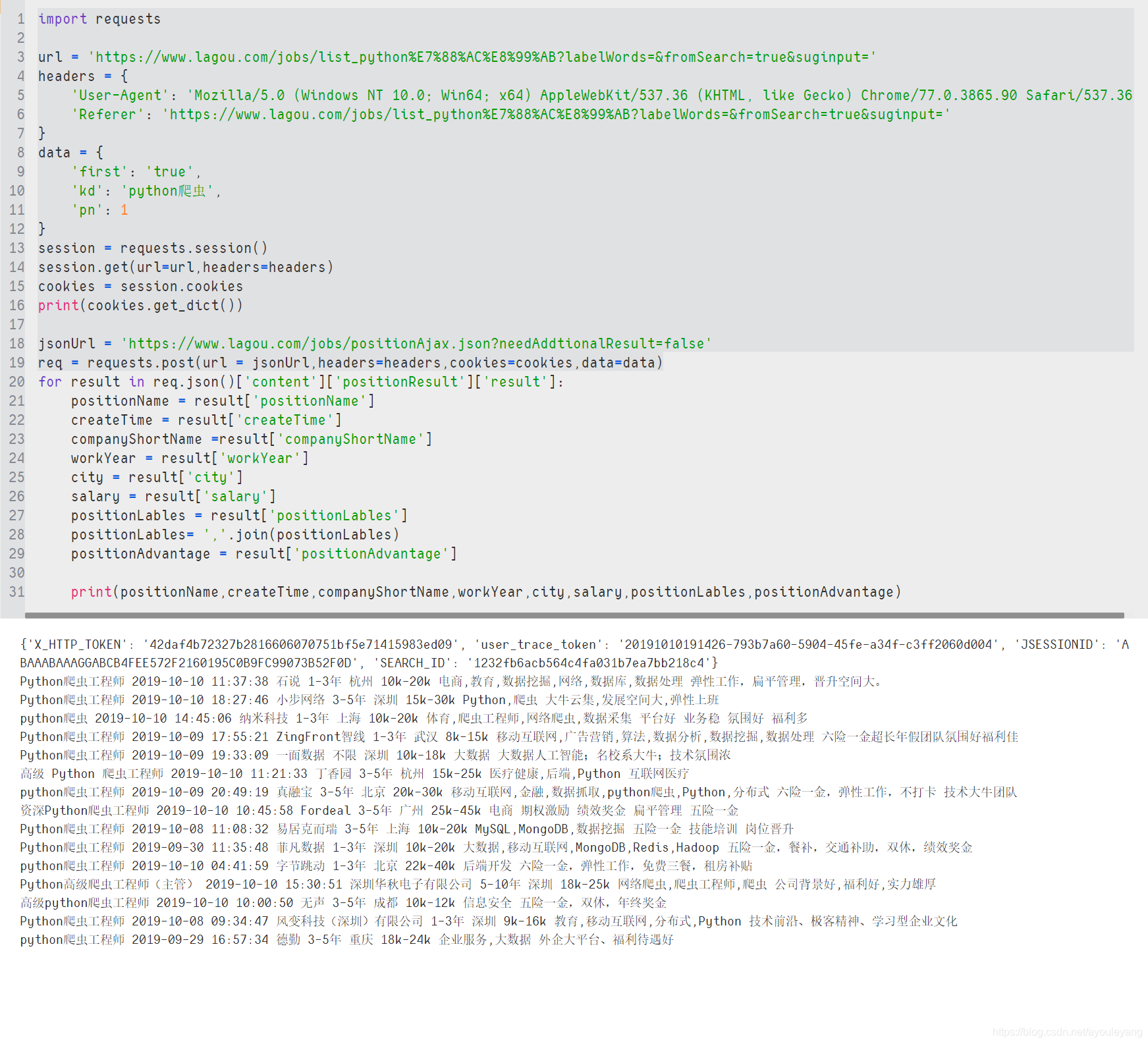
Task: Click the 'kd' value python爬虫
Action: pos(167,191)
